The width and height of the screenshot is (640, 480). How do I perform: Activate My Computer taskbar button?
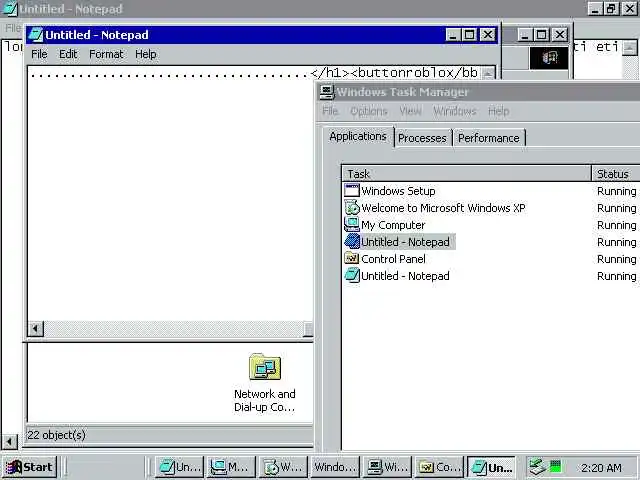pyautogui.click(x=231, y=467)
